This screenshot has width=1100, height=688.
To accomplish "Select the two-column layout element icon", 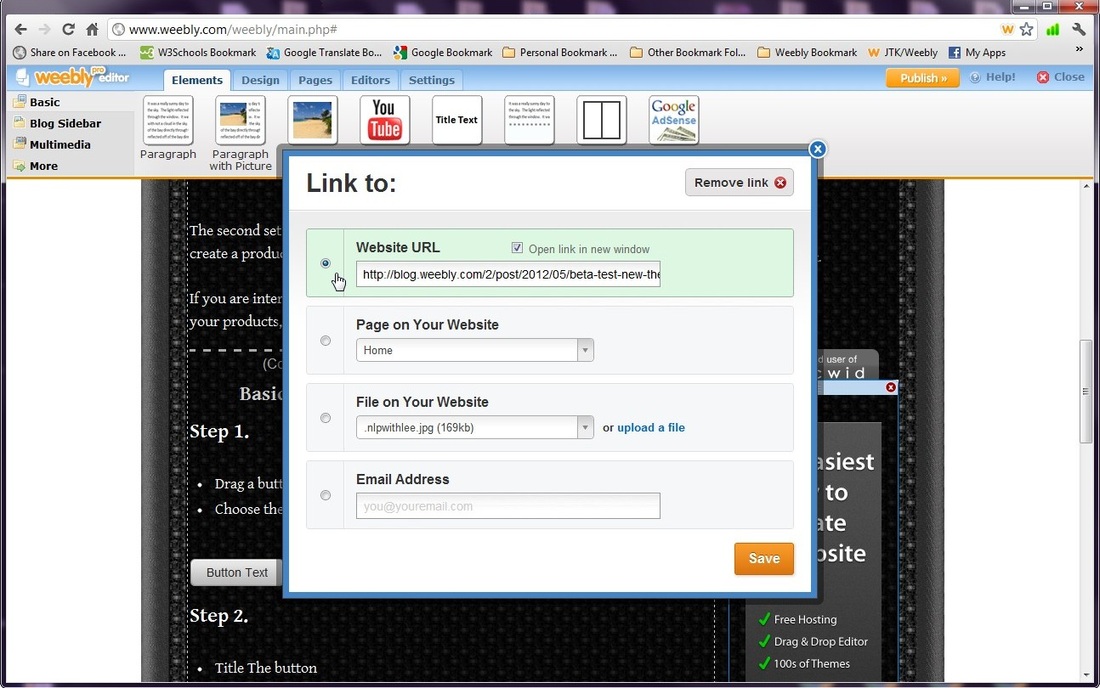I will (x=602, y=120).
